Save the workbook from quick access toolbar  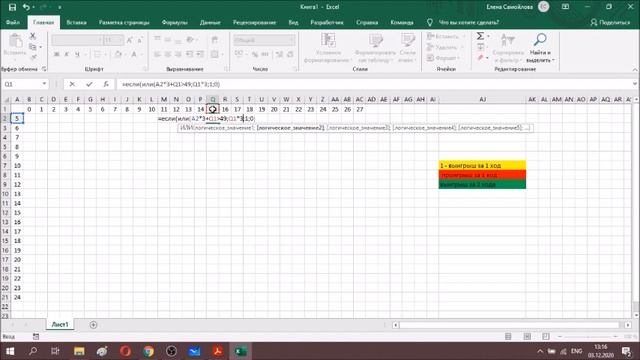[12, 7]
